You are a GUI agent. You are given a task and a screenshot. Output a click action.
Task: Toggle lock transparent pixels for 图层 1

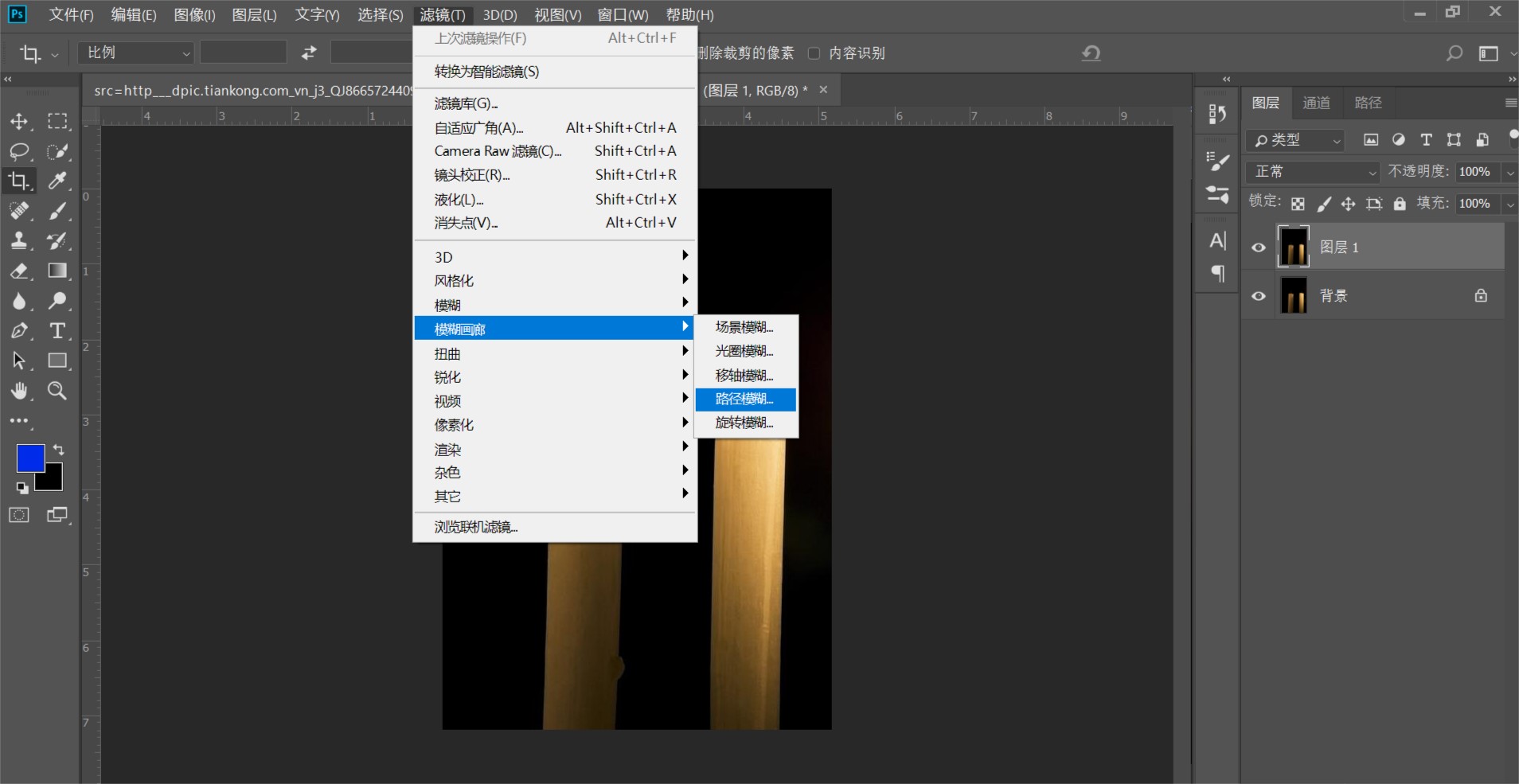point(1298,204)
